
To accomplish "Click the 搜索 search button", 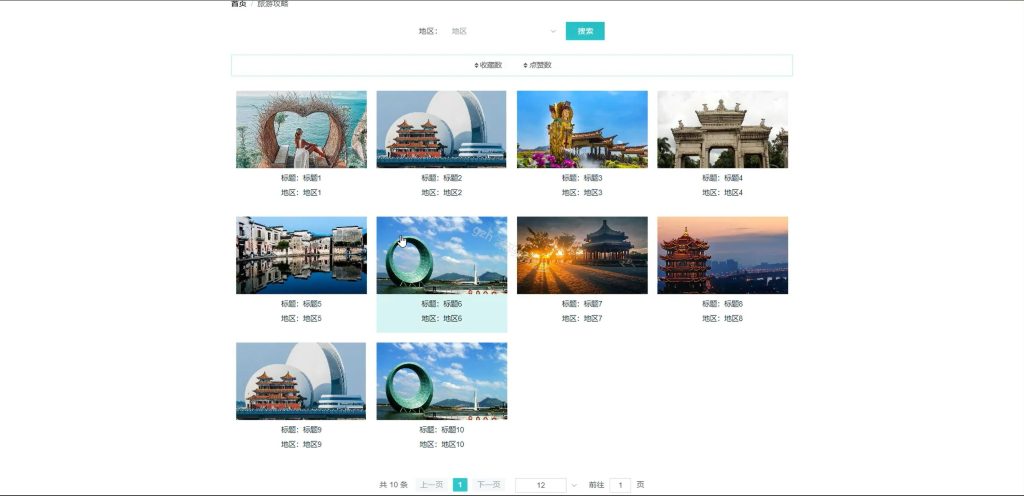I will pyautogui.click(x=585, y=31).
